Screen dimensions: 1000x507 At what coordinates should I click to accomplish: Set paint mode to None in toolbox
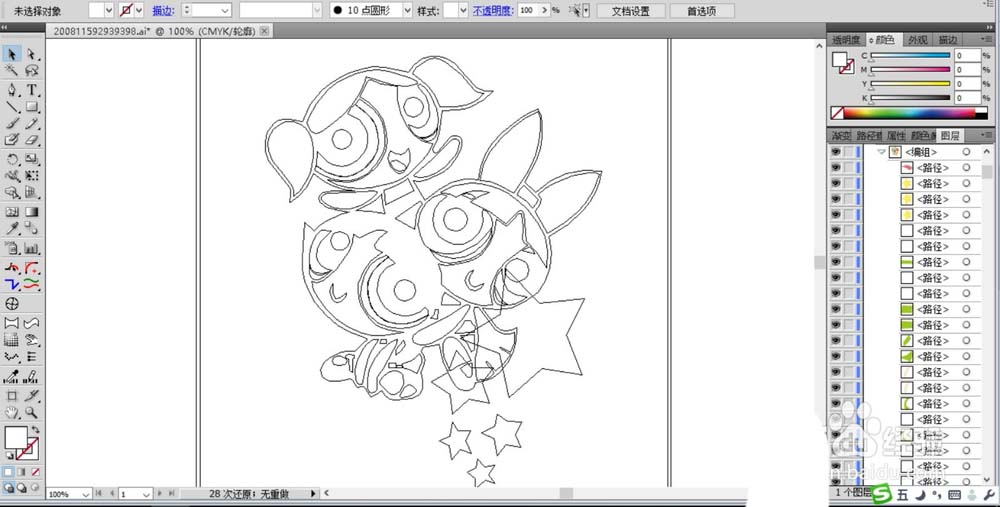(35, 472)
